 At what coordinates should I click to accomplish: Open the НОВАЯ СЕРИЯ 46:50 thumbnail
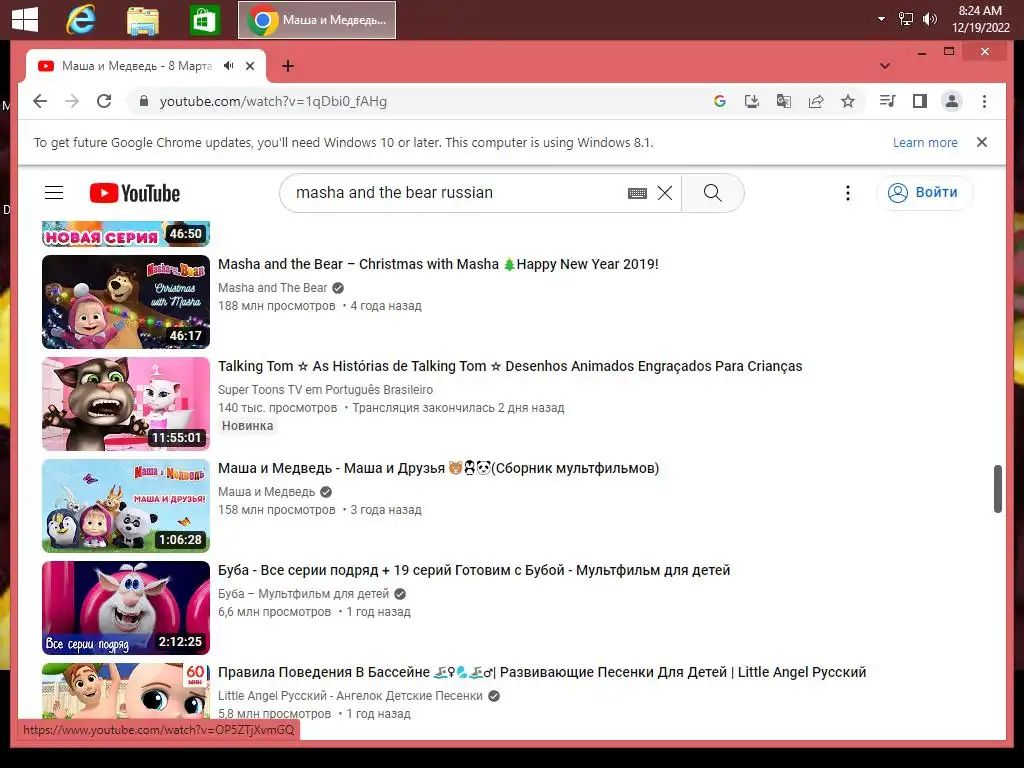click(x=126, y=234)
